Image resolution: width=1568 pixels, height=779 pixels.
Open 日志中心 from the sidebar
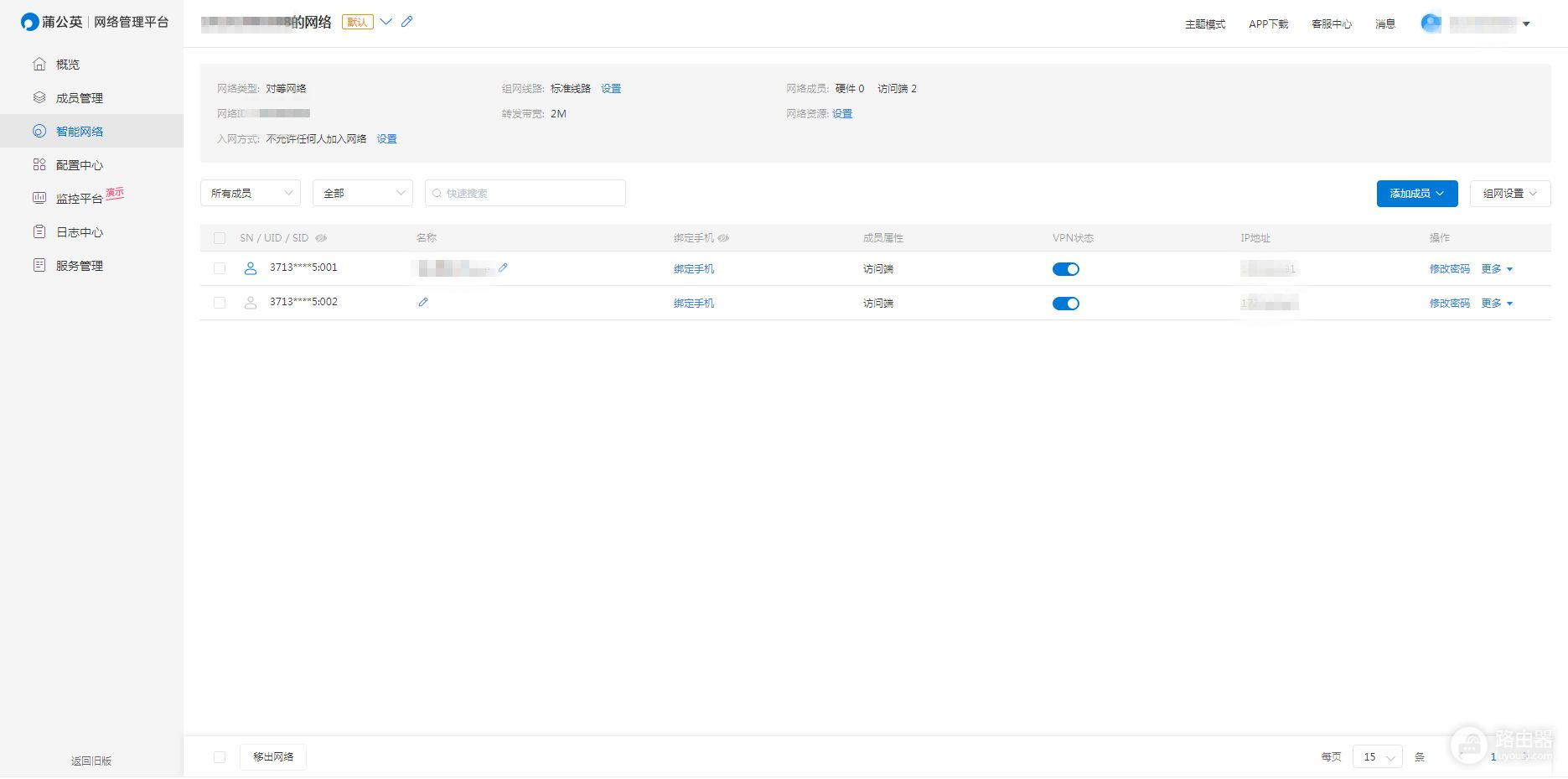(x=79, y=232)
